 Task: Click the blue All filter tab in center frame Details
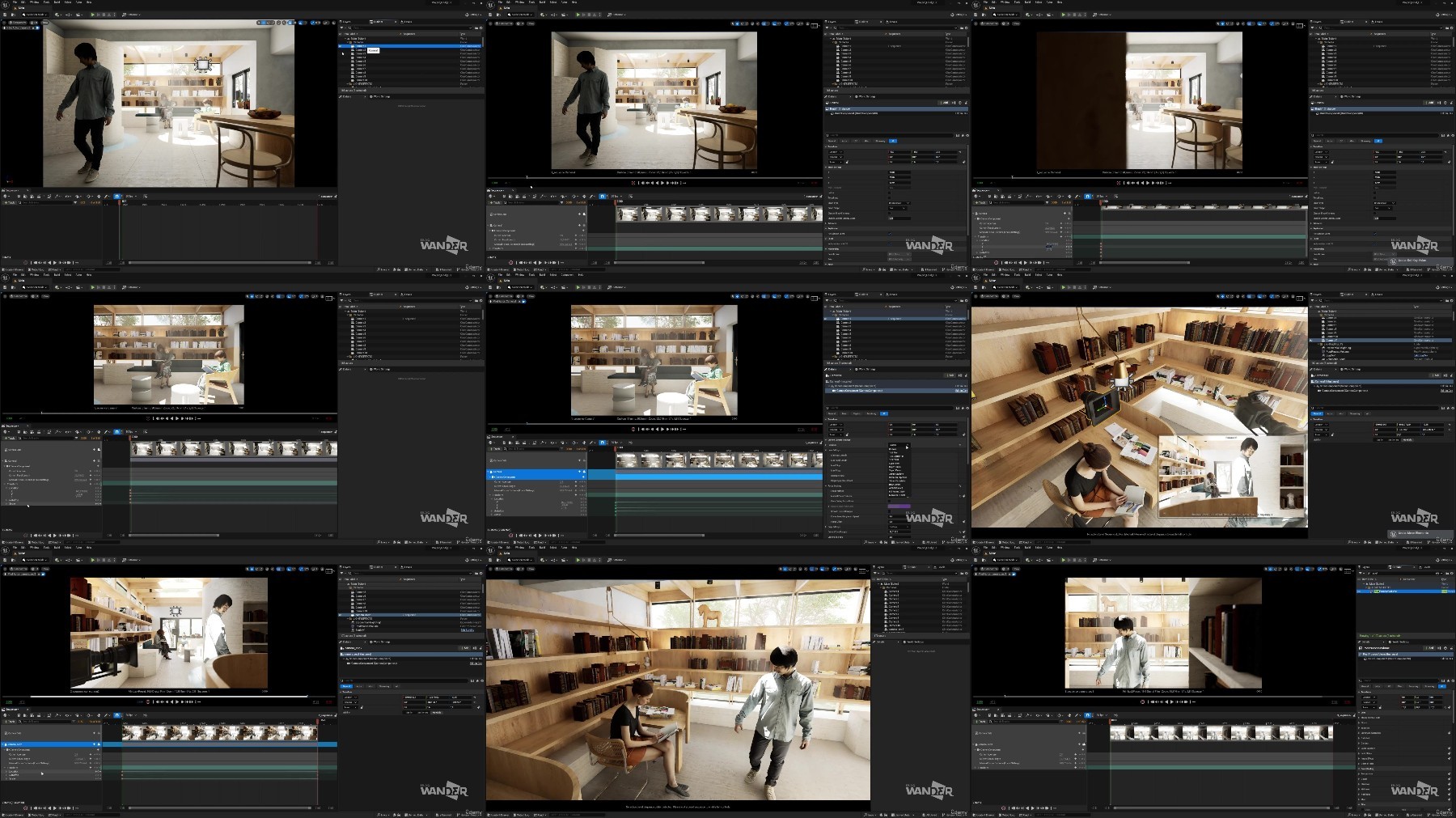coord(883,413)
